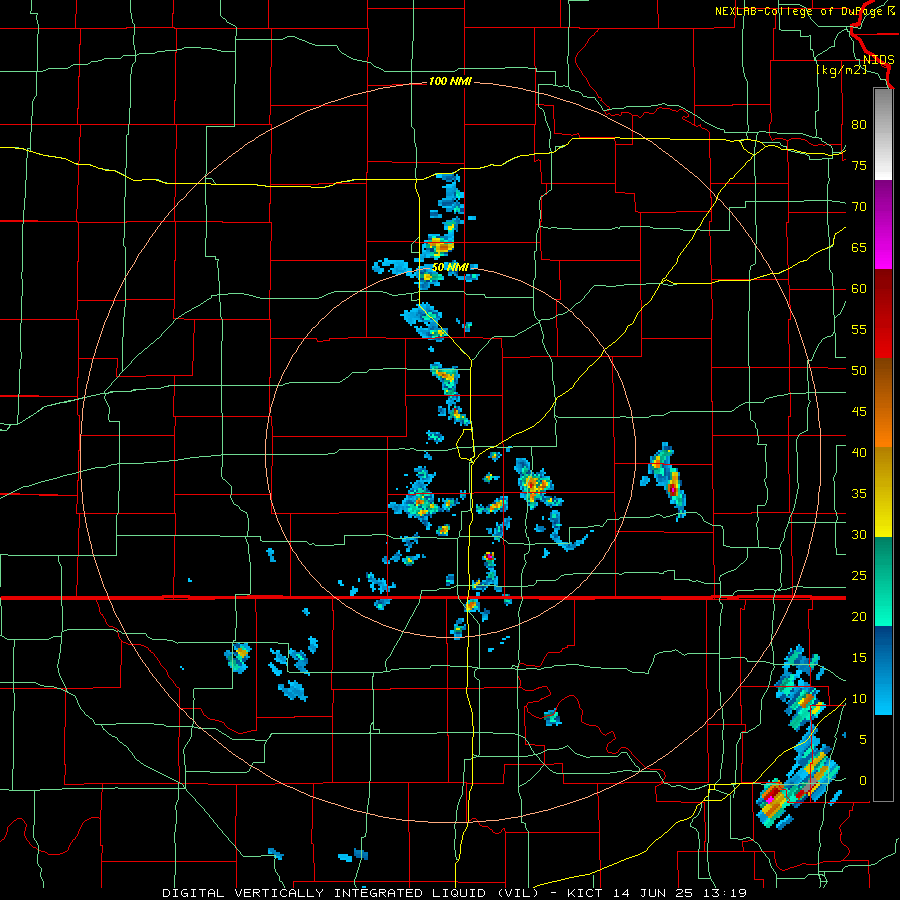Click the light blue segment of the color scale
900x900 pixels.
point(883,670)
